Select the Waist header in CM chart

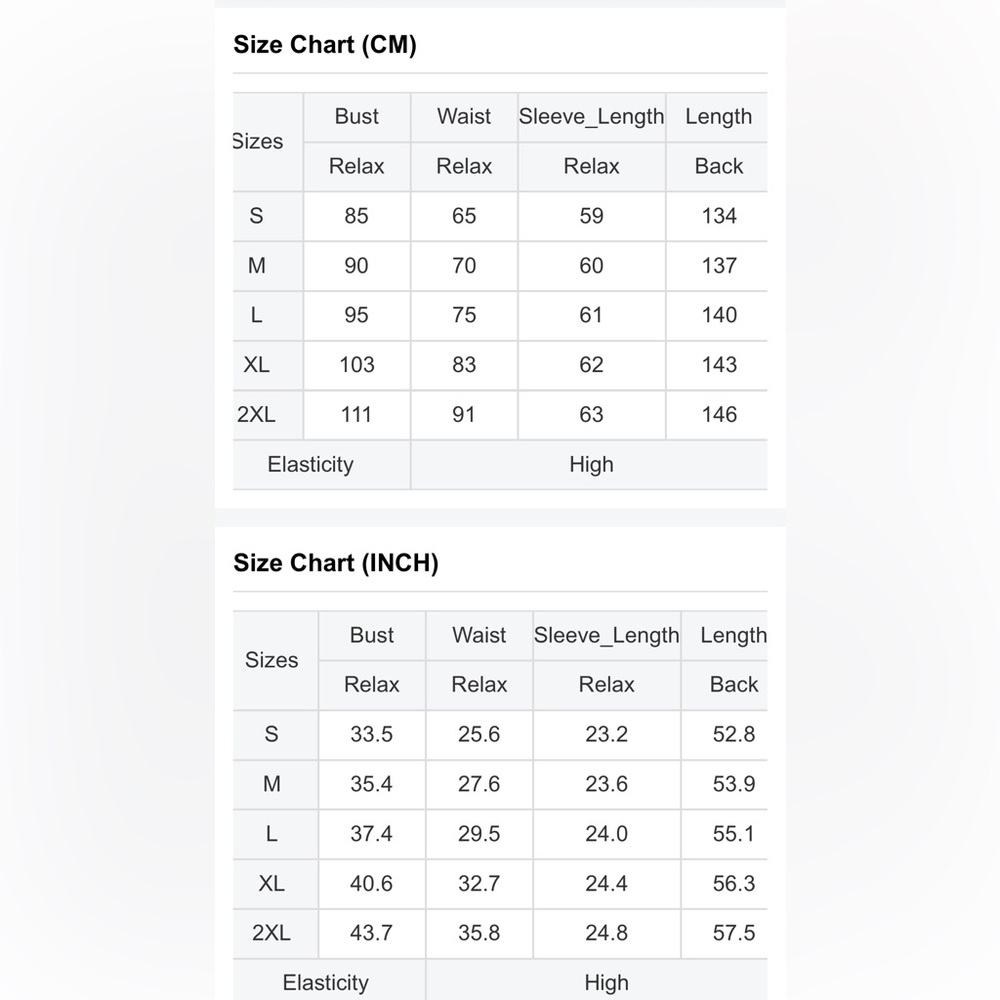pos(464,117)
